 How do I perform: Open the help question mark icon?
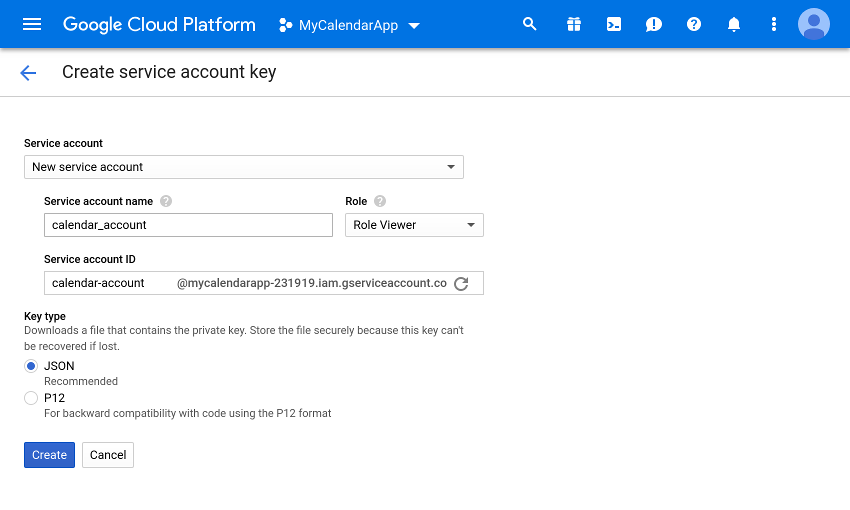click(694, 24)
